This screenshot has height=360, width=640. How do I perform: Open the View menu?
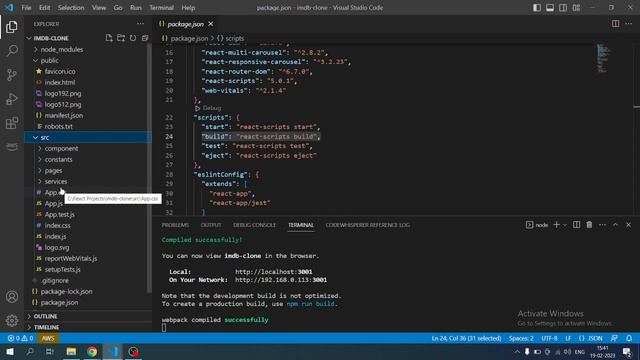pos(99,8)
